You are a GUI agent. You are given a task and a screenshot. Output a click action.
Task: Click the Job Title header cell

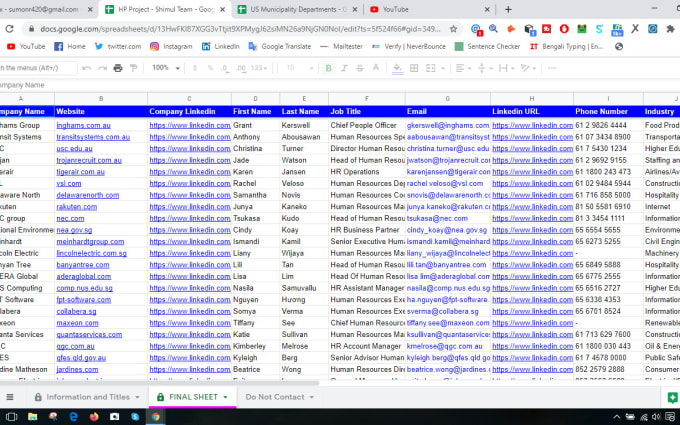tap(366, 111)
